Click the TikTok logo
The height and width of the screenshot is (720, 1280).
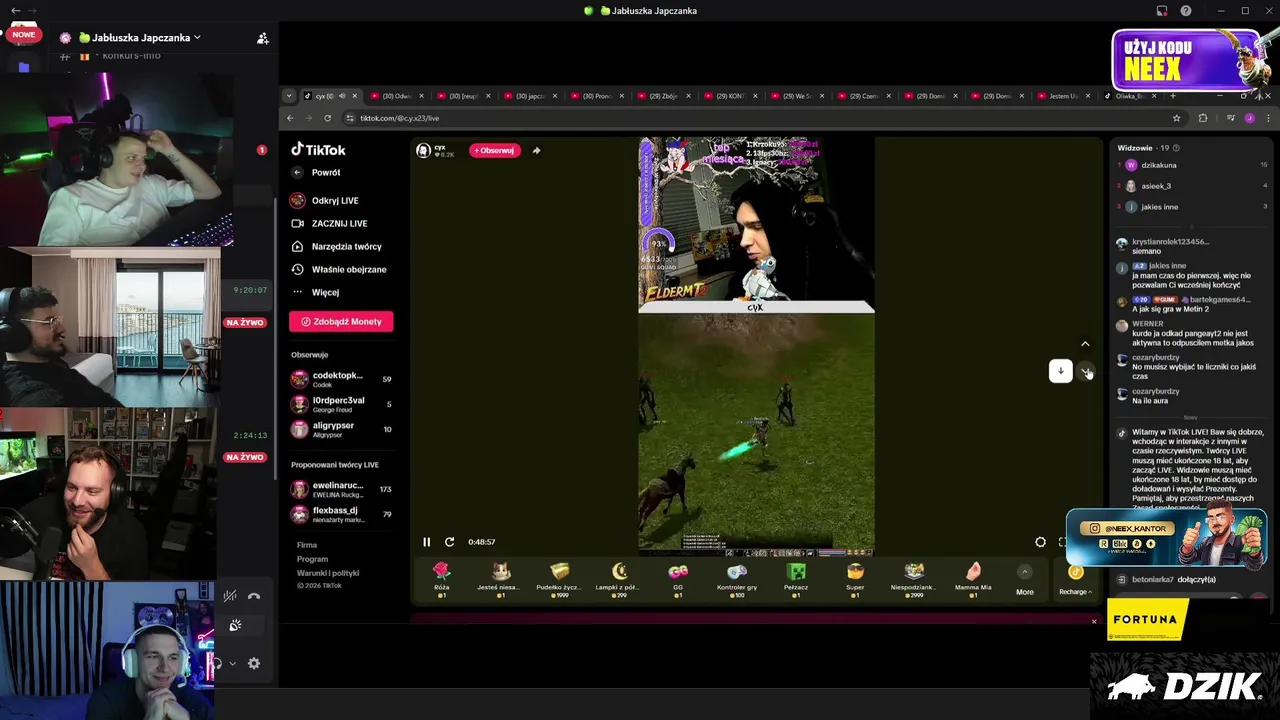(x=318, y=150)
